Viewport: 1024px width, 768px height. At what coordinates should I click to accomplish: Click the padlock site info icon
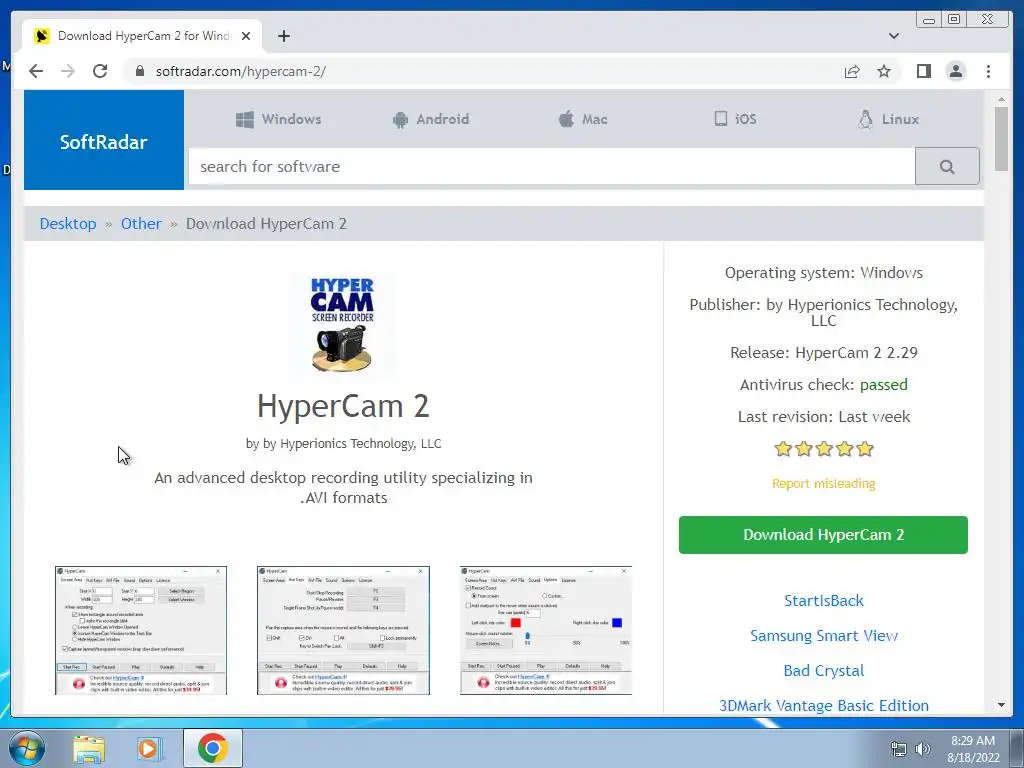pyautogui.click(x=139, y=71)
